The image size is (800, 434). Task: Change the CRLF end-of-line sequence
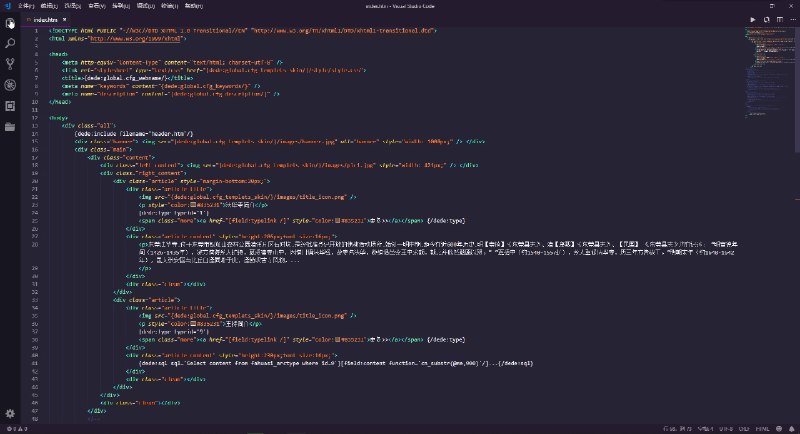coord(744,429)
